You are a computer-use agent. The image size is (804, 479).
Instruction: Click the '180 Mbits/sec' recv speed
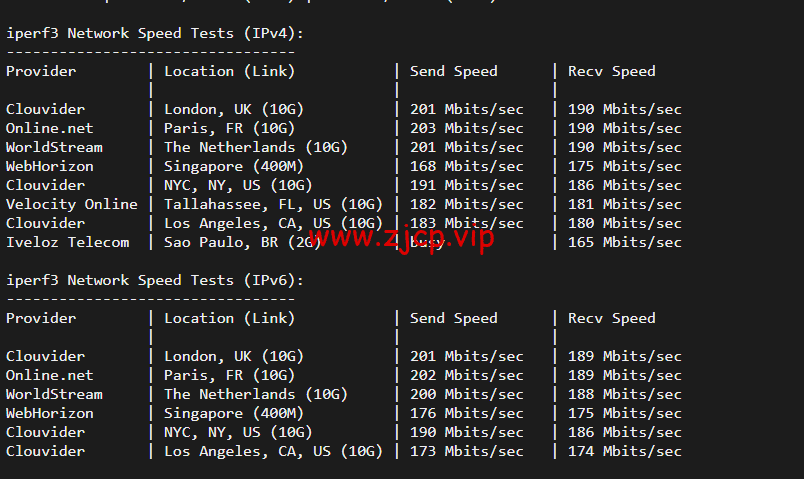pos(625,223)
